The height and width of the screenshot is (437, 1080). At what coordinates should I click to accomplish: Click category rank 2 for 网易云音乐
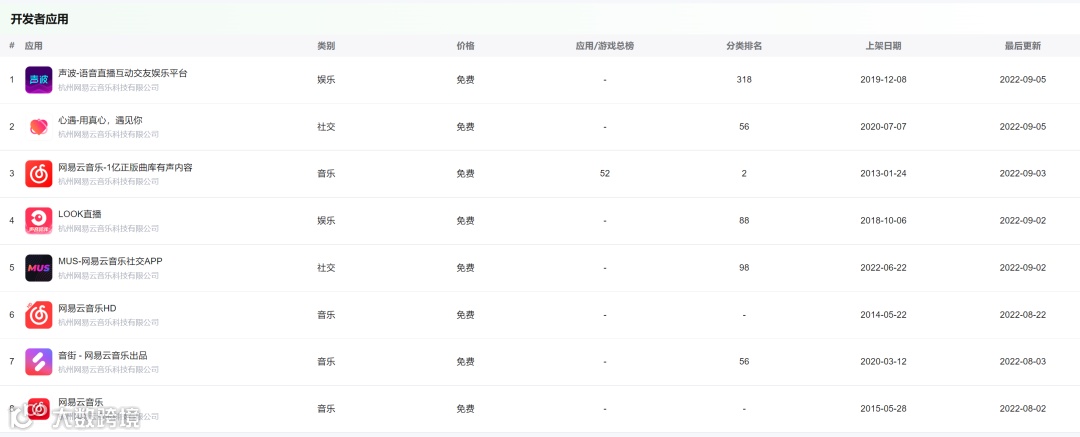[744, 174]
